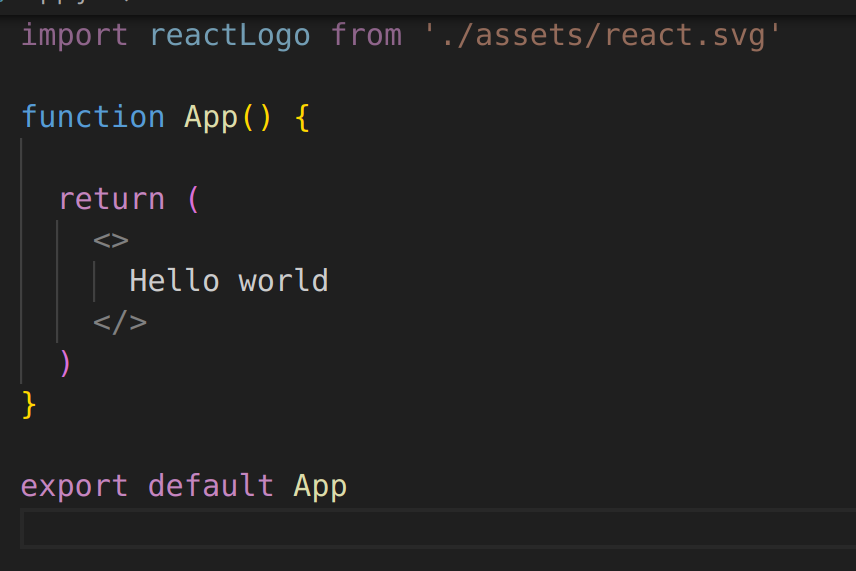856x571 pixels.
Task: Place cursor on the word Hello
Action: pos(174,281)
